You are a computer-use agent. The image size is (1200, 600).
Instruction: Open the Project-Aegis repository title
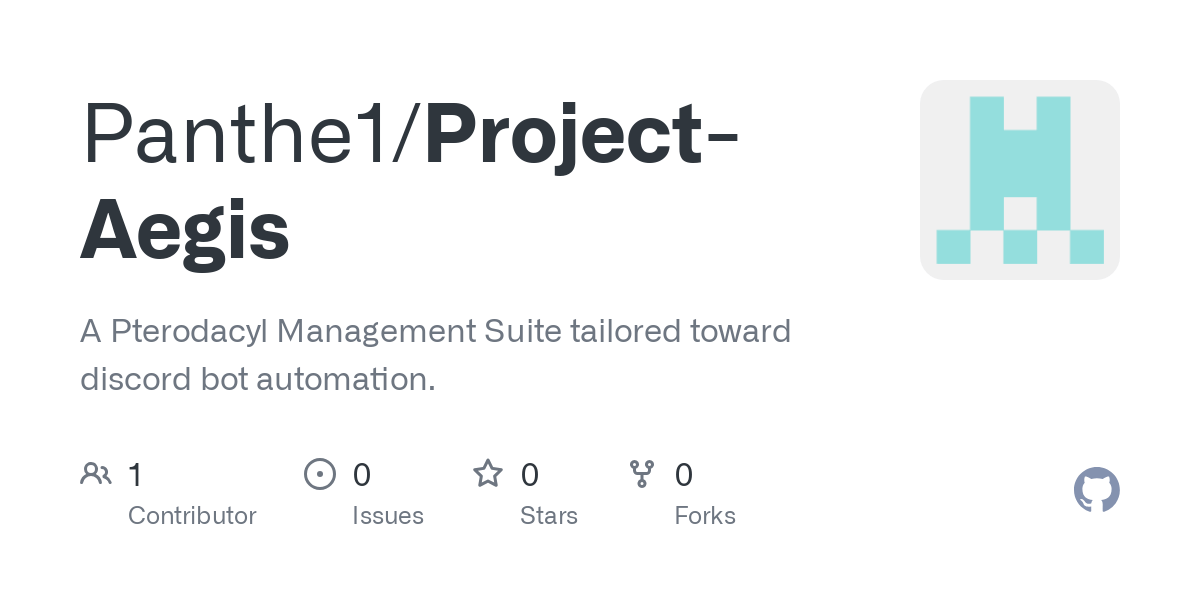(x=410, y=182)
